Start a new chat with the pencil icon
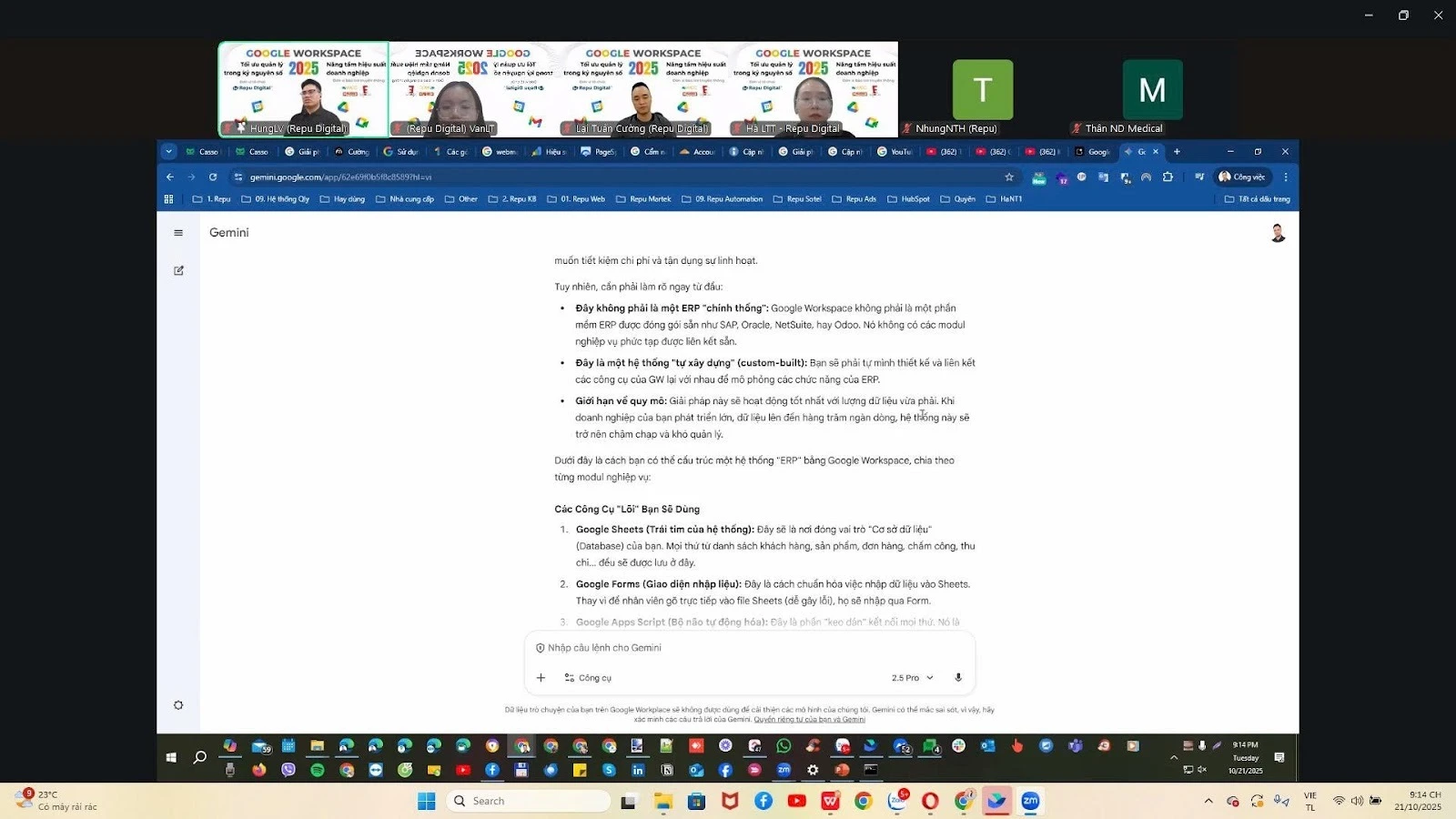The height and width of the screenshot is (819, 1456). click(178, 270)
